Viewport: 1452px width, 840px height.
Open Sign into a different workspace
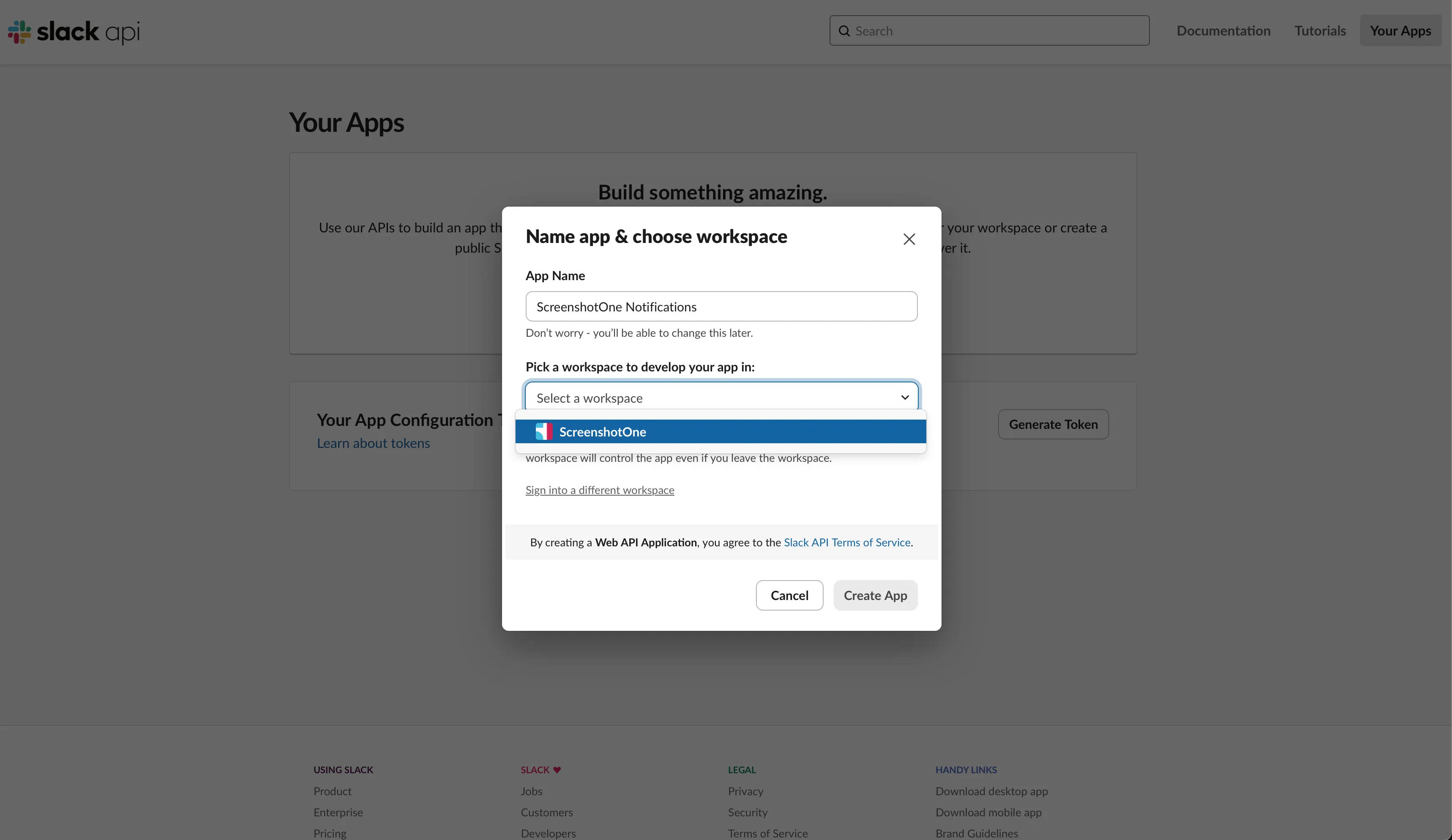tap(599, 490)
